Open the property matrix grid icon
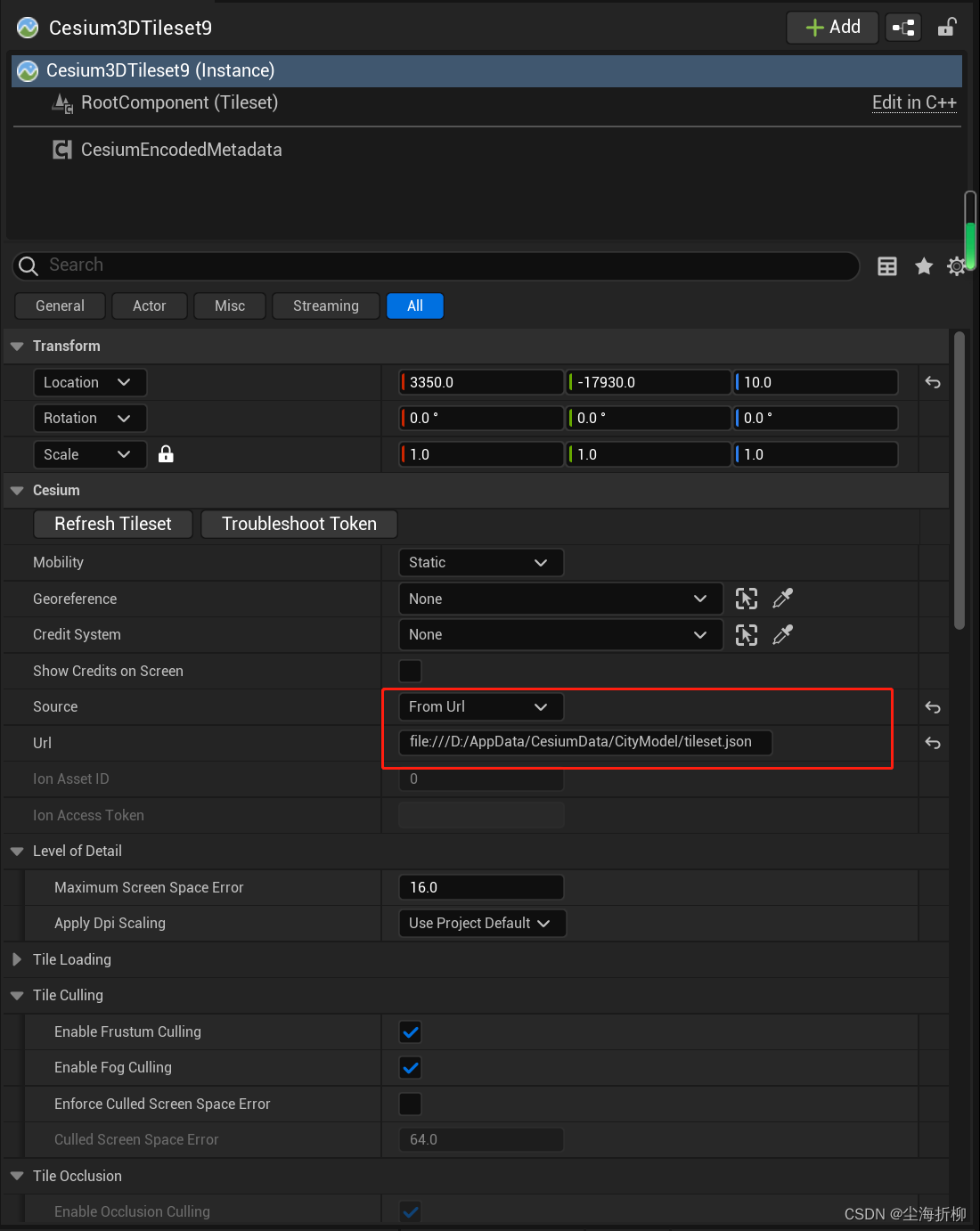Viewport: 980px width, 1231px height. [887, 266]
